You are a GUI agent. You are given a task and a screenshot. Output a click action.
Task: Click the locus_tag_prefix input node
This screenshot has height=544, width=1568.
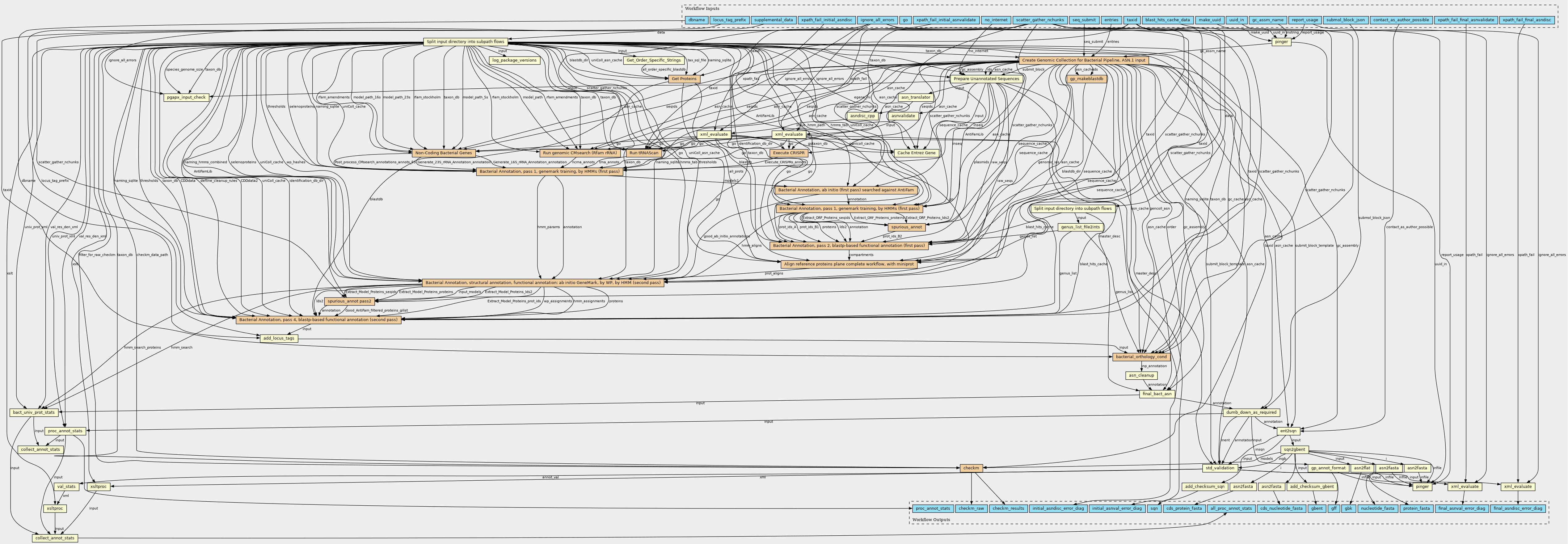(x=729, y=20)
